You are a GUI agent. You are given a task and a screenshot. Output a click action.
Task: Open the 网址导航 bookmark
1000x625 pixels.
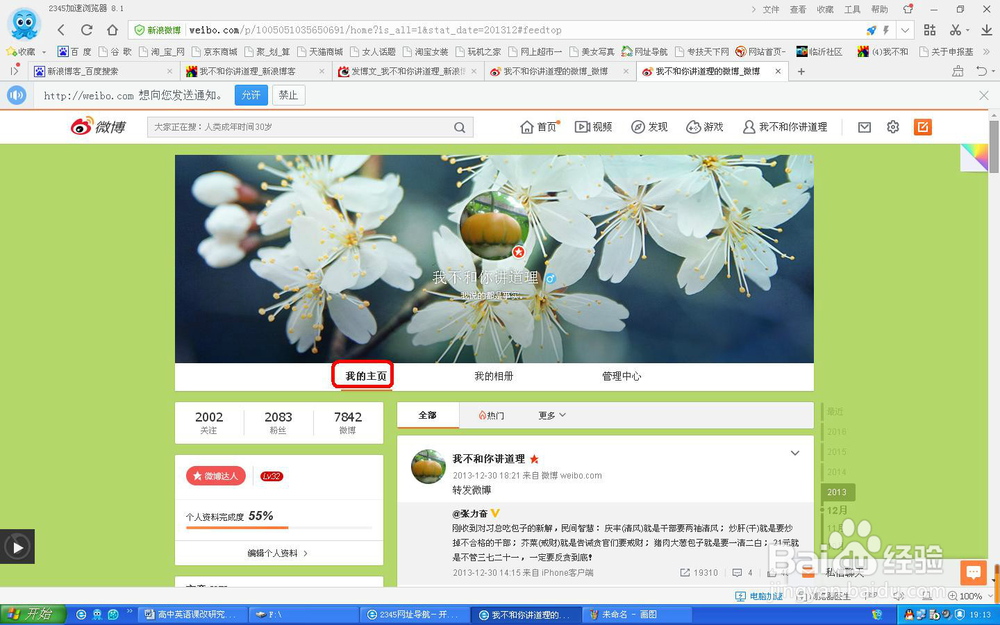tap(644, 52)
